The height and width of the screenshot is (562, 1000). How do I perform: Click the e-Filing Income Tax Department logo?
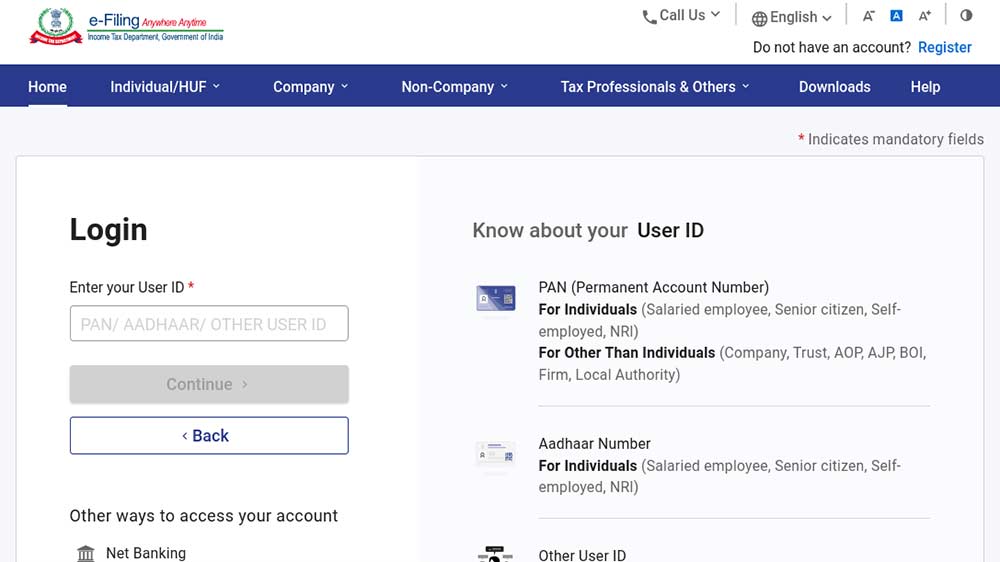pos(126,26)
